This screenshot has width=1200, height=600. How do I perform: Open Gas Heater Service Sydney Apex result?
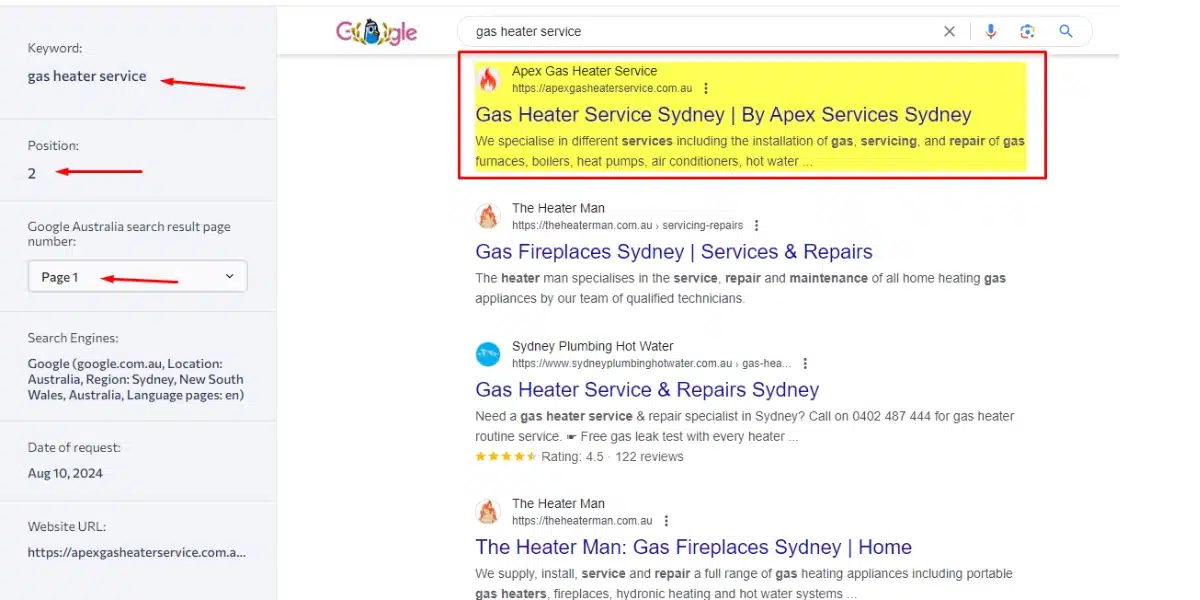pyautogui.click(x=723, y=115)
